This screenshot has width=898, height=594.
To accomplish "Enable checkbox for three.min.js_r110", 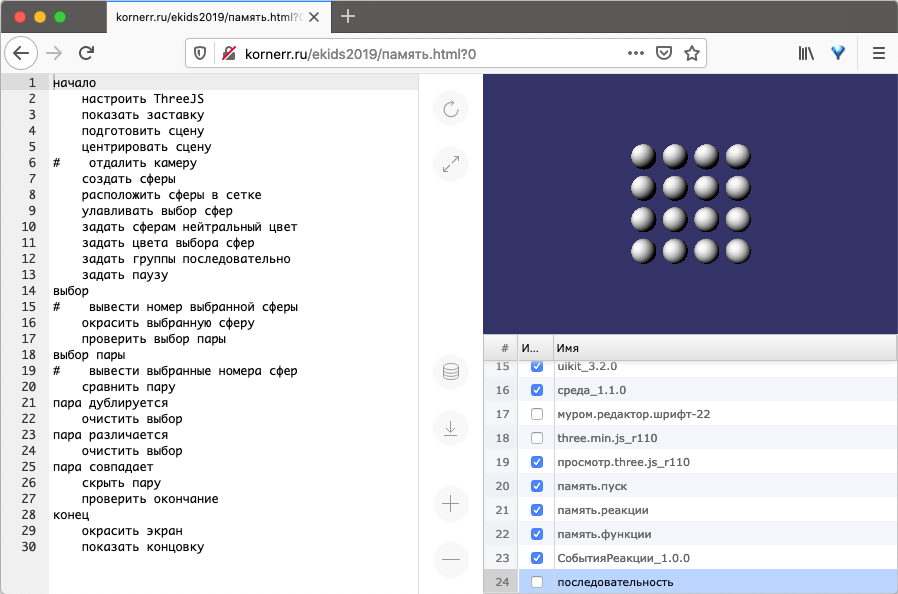I will coord(537,438).
